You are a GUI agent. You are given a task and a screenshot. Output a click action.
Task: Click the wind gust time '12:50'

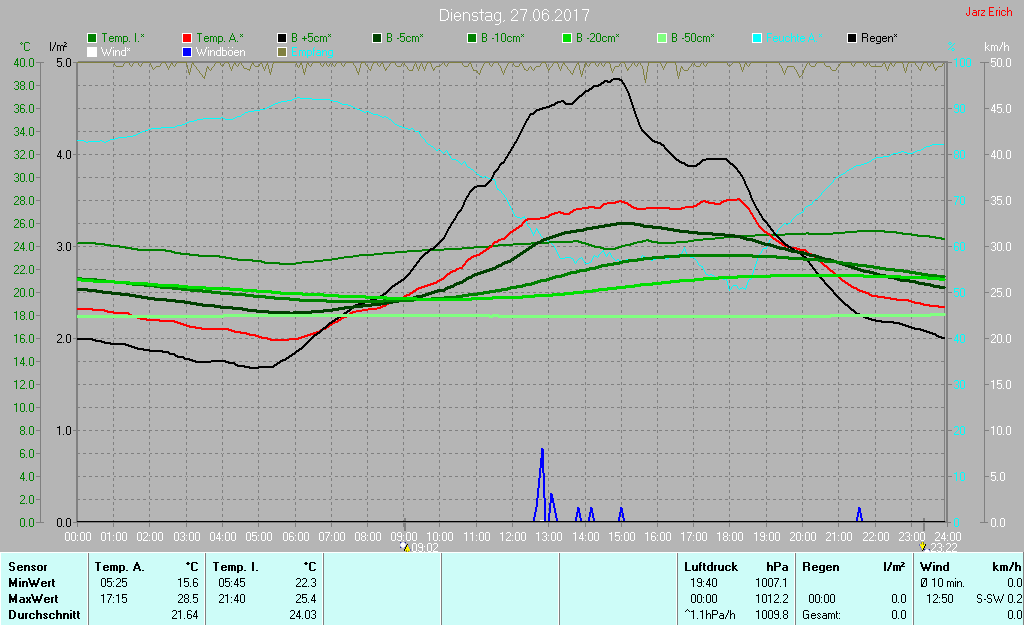(x=940, y=599)
